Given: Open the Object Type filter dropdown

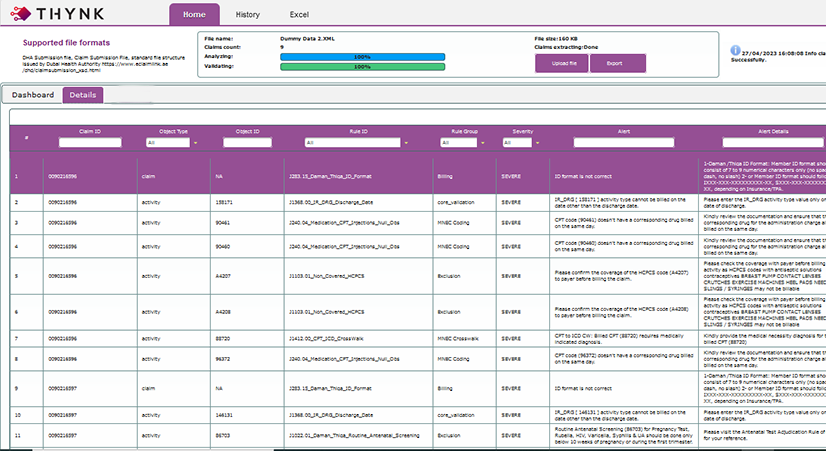Looking at the screenshot, I should 168,143.
